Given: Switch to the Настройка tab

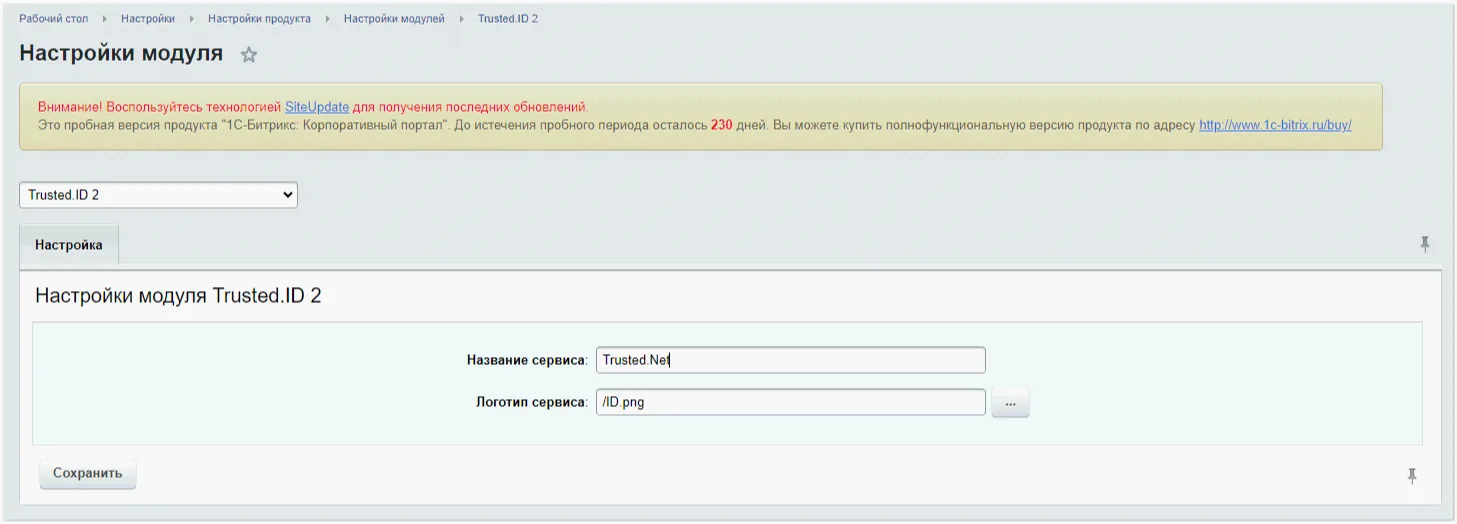Looking at the screenshot, I should pos(69,245).
